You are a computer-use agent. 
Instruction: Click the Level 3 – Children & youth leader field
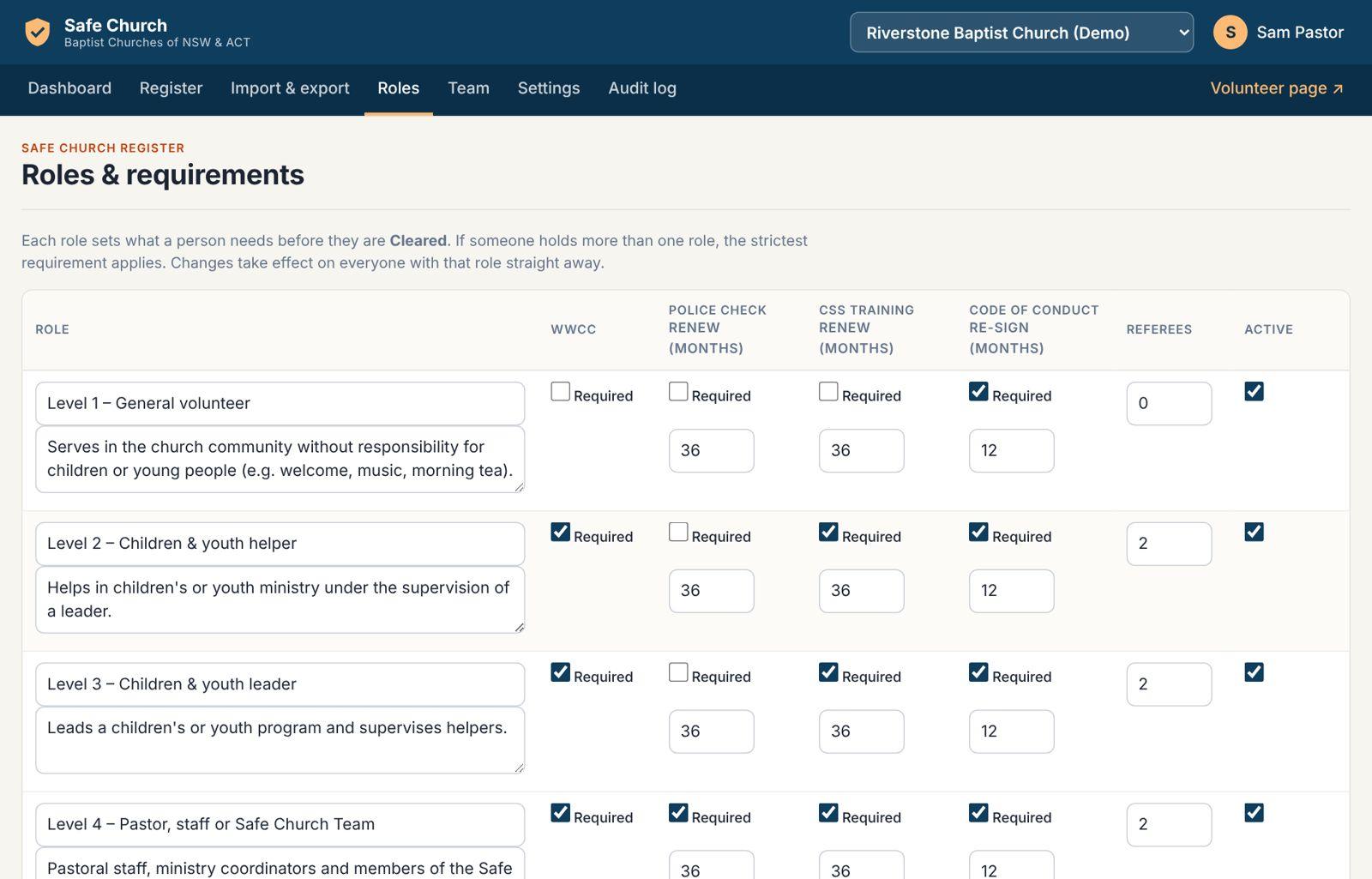tap(280, 684)
